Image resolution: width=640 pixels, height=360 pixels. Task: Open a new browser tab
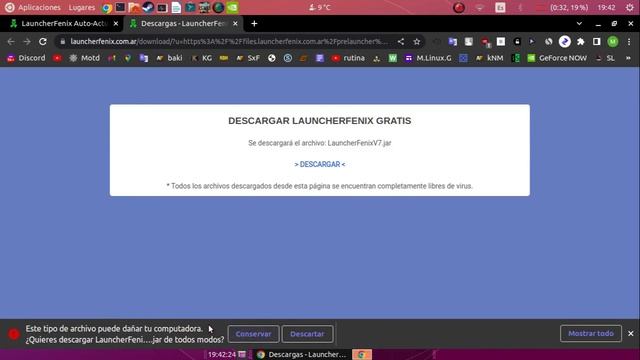(x=254, y=24)
